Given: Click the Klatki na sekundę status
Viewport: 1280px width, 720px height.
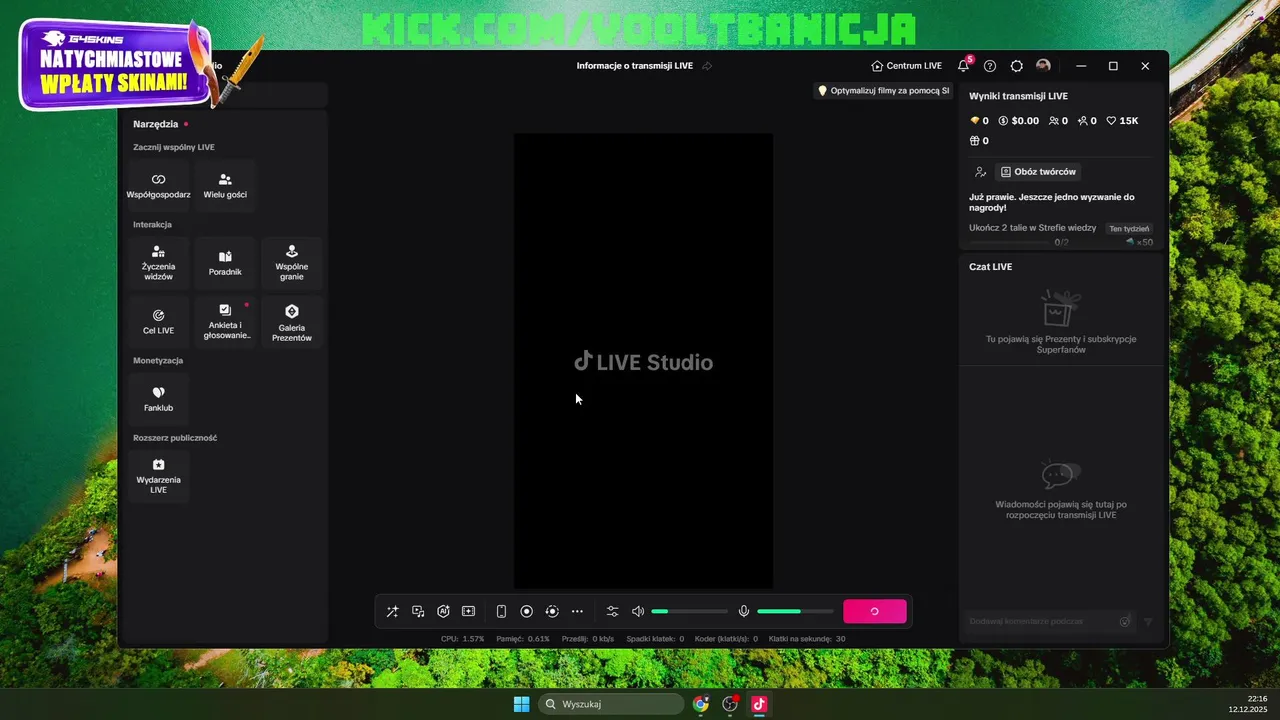Looking at the screenshot, I should (x=807, y=638).
